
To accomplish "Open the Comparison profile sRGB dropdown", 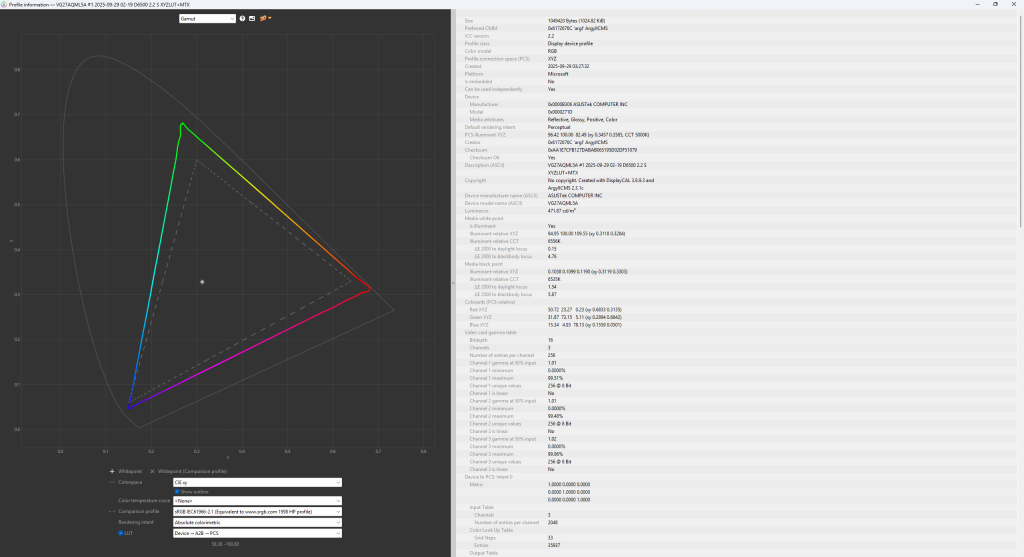I will (258, 511).
